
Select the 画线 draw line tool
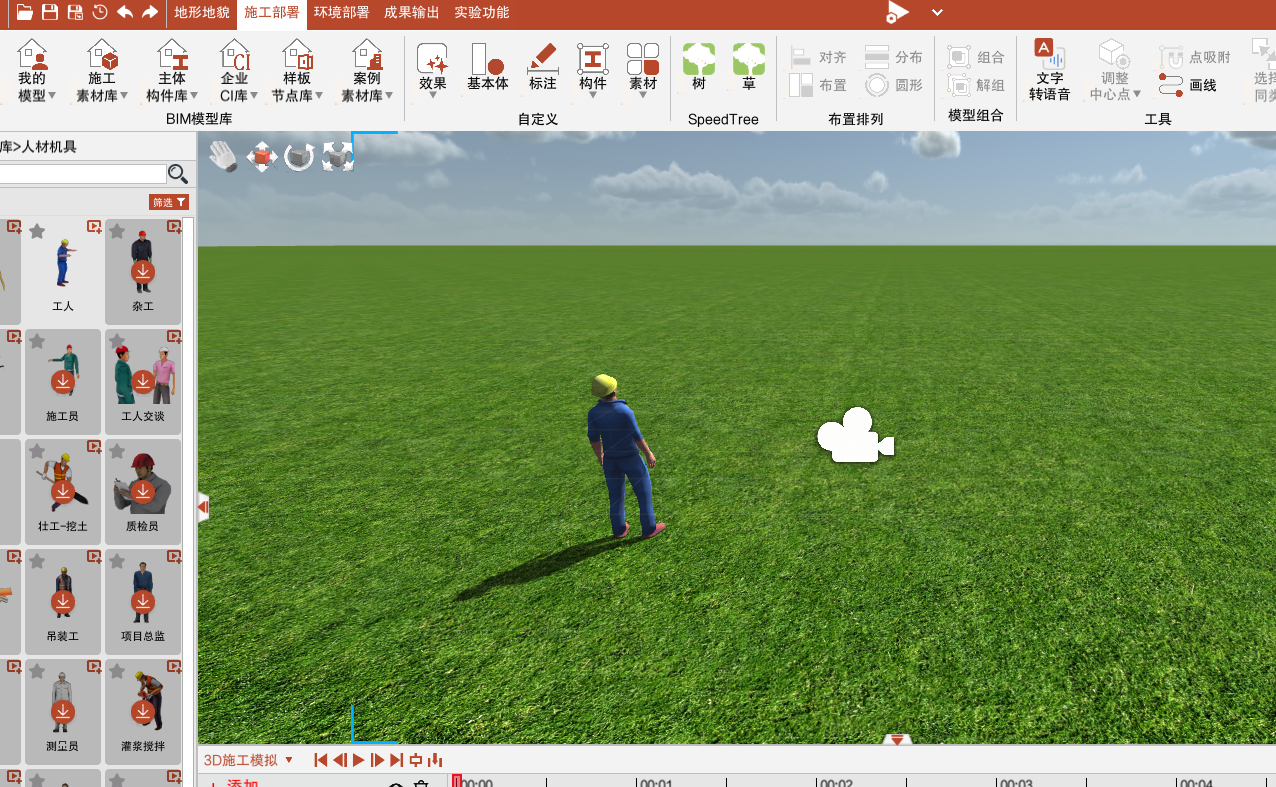tap(1189, 85)
